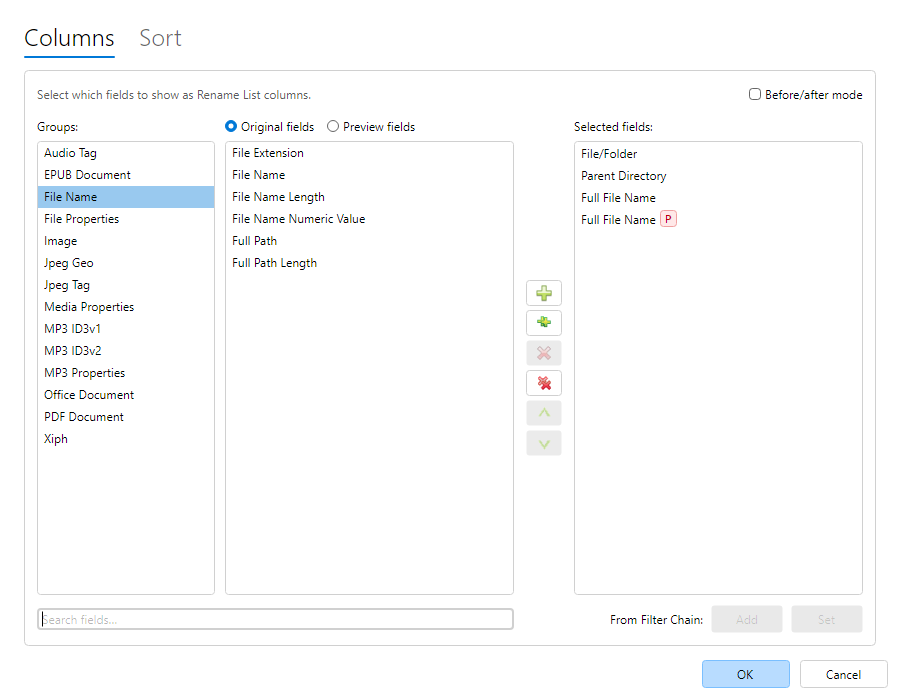Select the Full Path Length field
Image resolution: width=900 pixels, height=700 pixels.
[369, 263]
